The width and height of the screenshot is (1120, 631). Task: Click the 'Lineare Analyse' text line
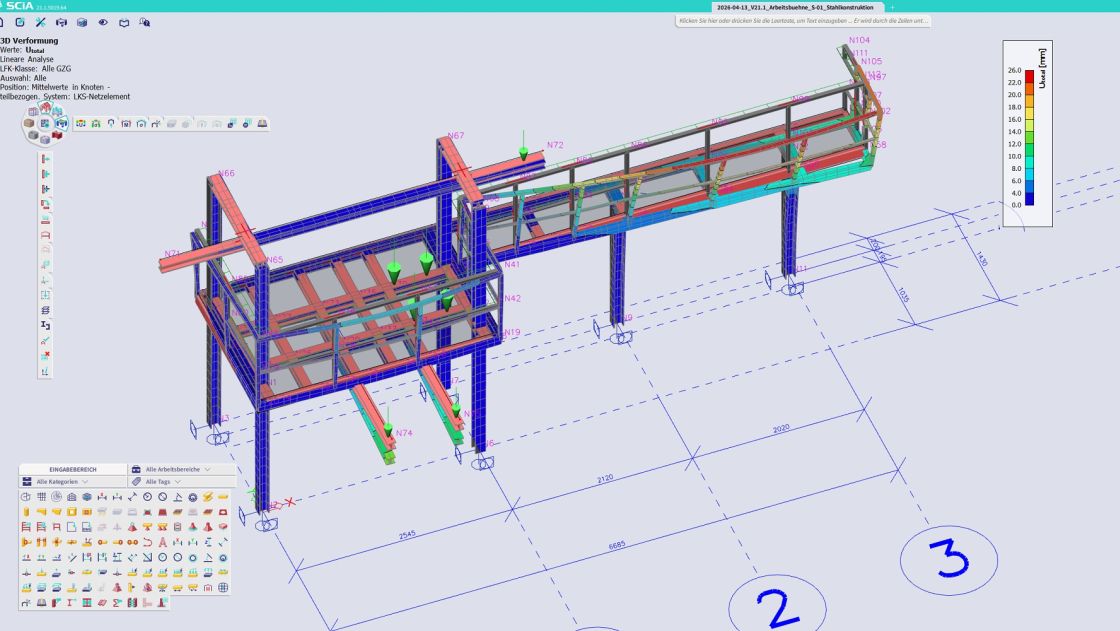click(26, 59)
